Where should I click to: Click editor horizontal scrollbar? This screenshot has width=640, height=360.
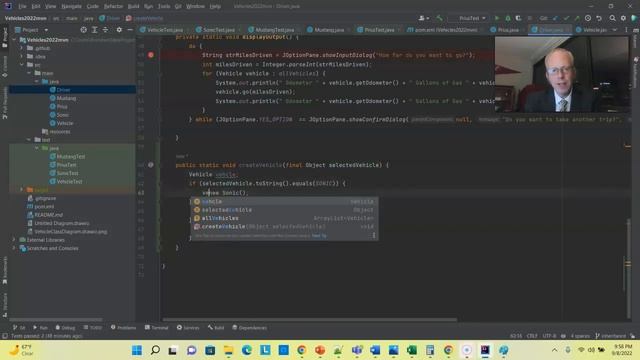pyautogui.click(x=309, y=320)
